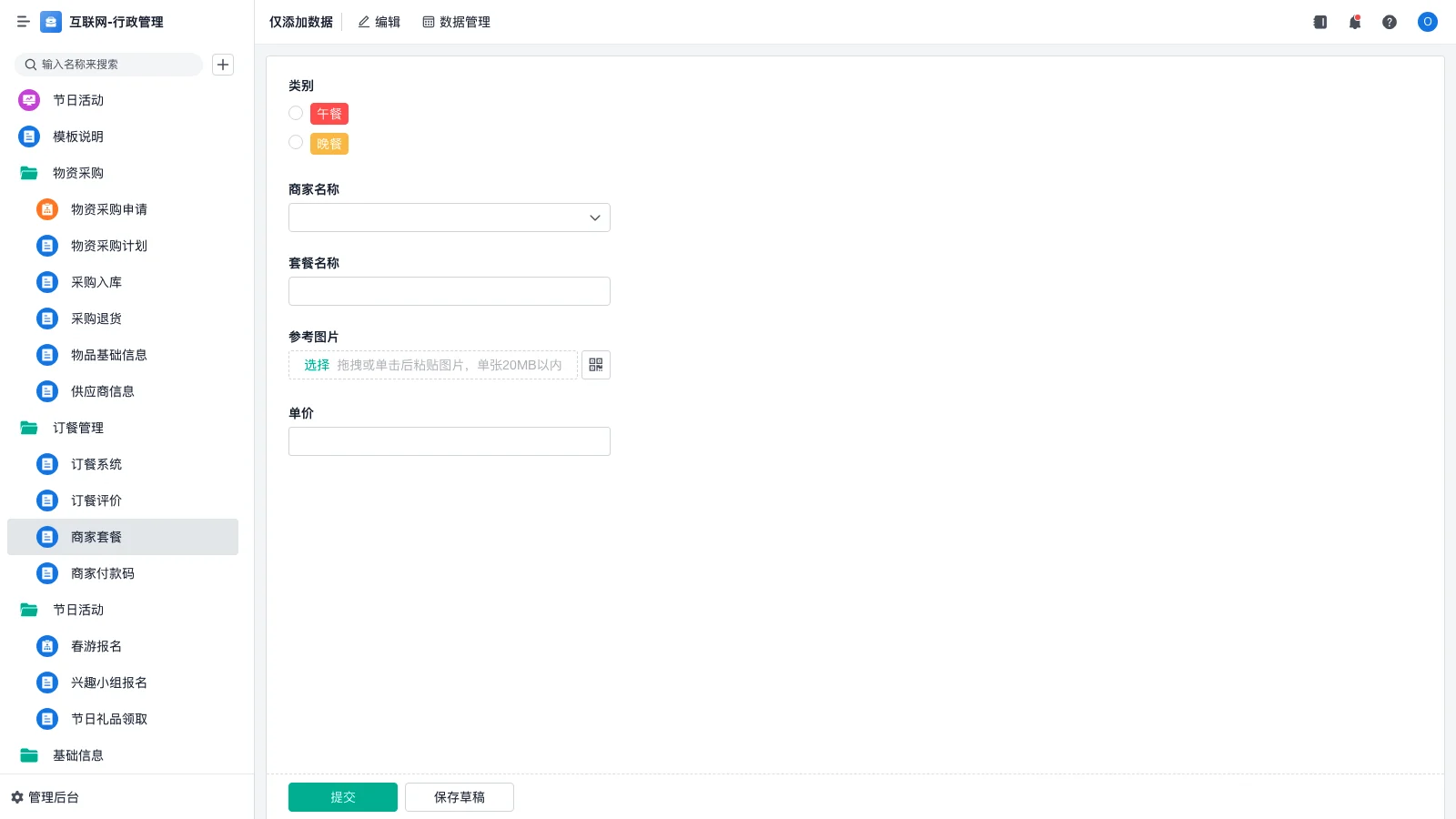Image resolution: width=1456 pixels, height=819 pixels.
Task: Select the 晚餐 radio button
Action: 295,142
